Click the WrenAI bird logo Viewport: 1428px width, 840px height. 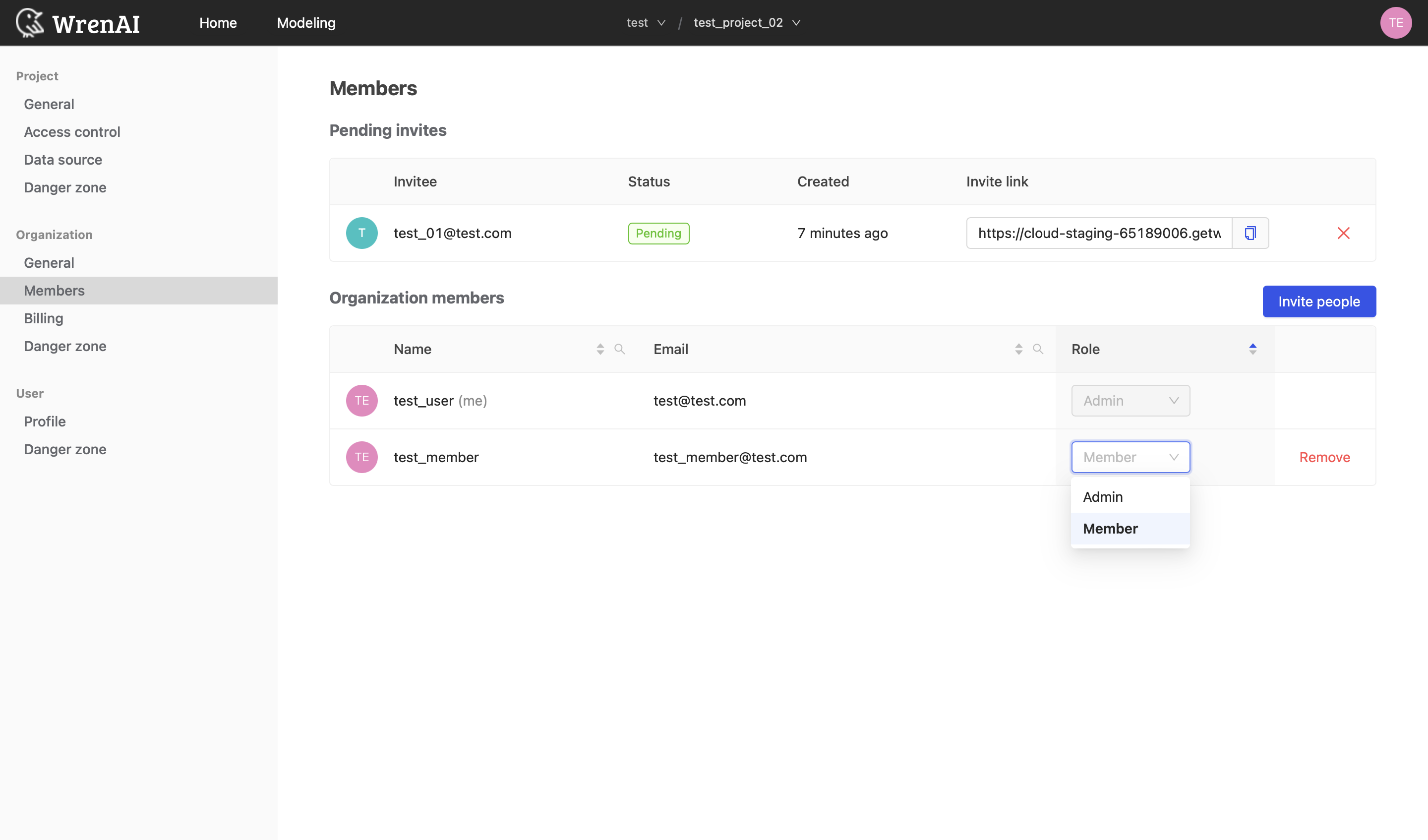29,23
